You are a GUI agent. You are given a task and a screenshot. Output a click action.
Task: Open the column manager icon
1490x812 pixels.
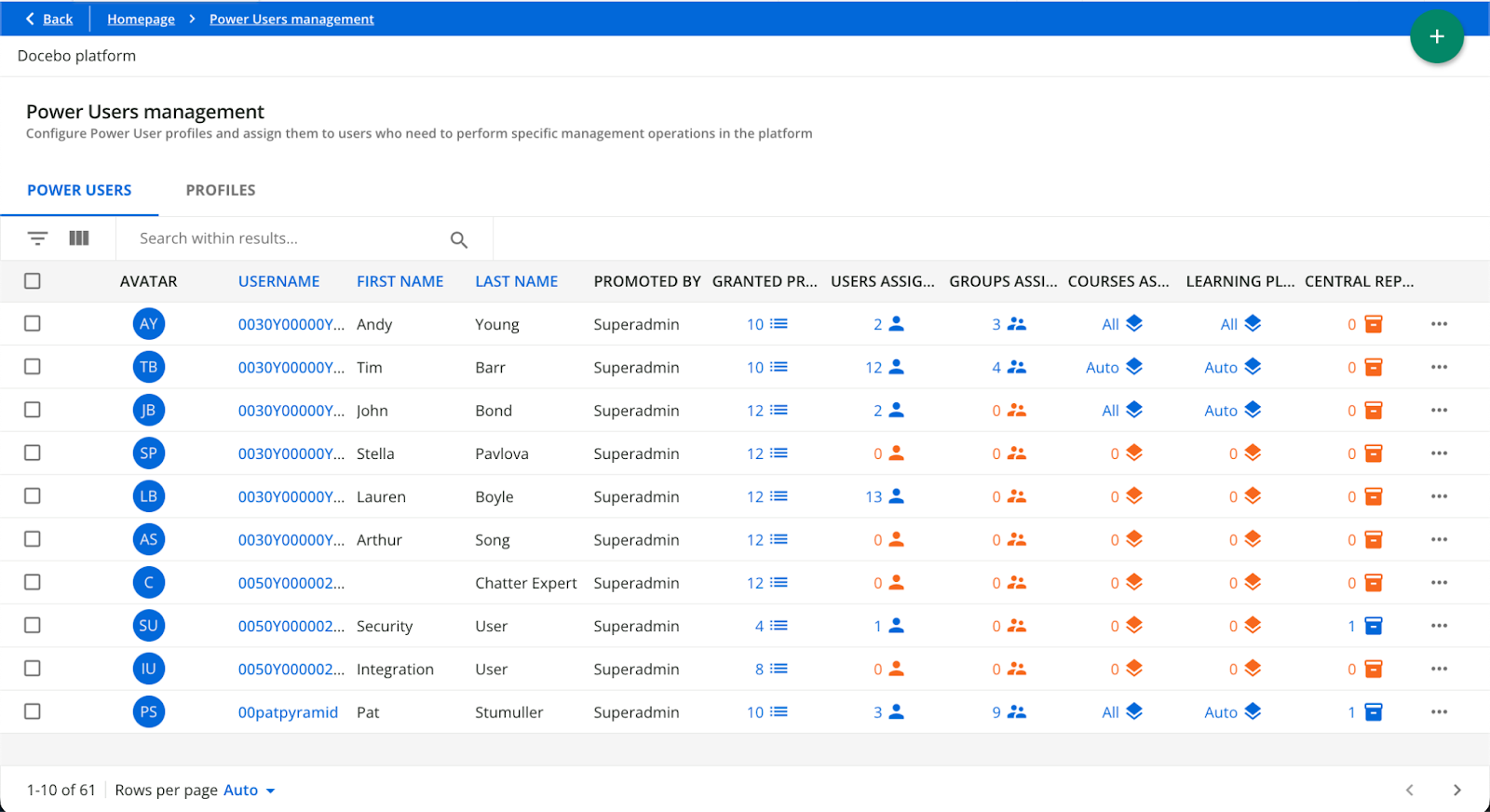coord(79,238)
